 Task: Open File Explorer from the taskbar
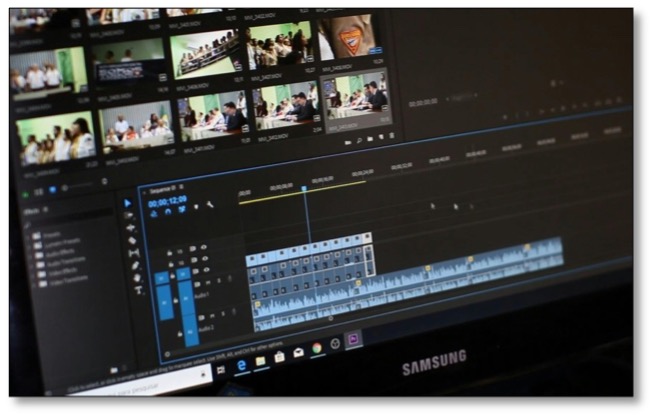tap(260, 361)
